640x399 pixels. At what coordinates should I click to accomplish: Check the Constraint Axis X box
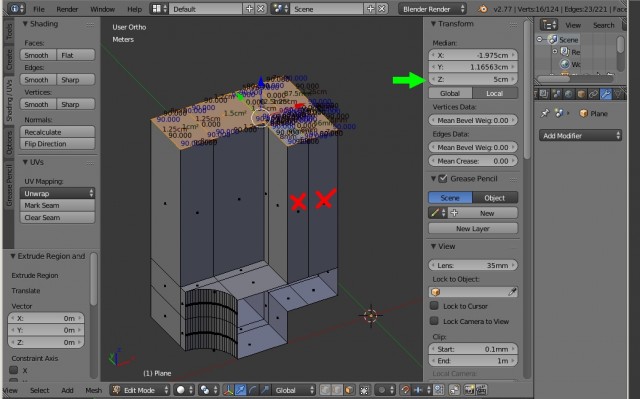click(14, 370)
